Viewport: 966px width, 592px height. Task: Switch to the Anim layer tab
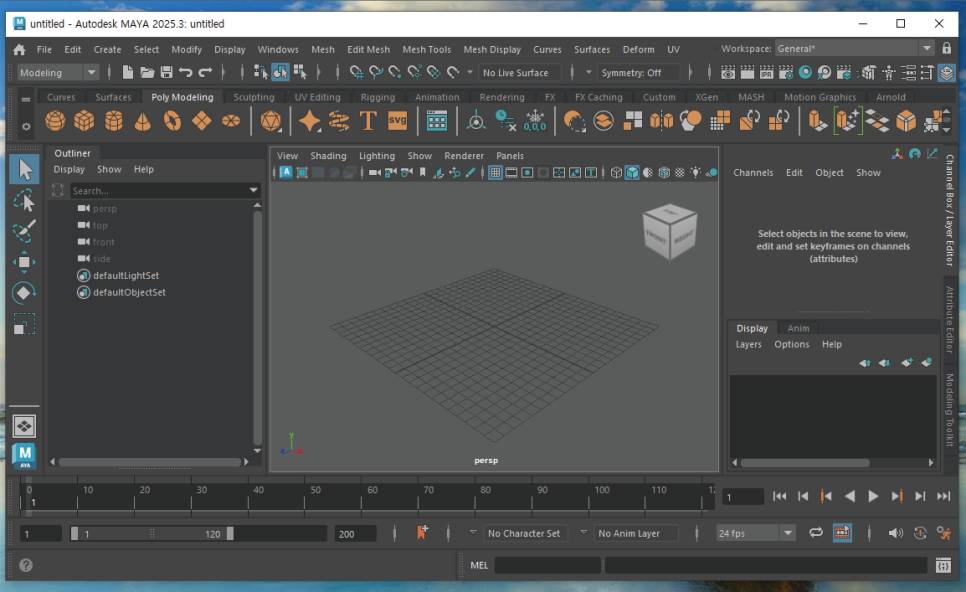point(798,328)
